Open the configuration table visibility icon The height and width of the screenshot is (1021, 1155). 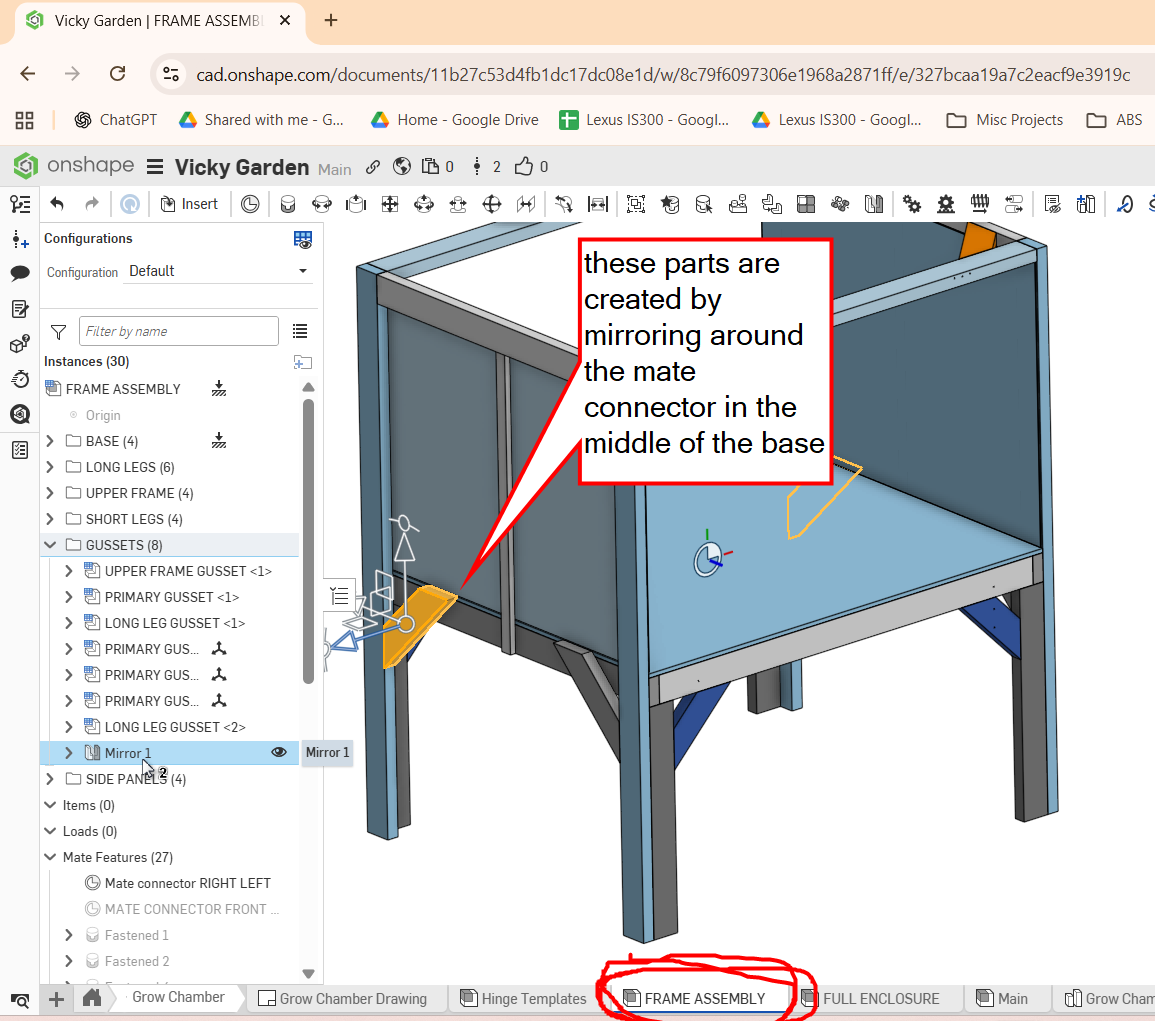302,239
